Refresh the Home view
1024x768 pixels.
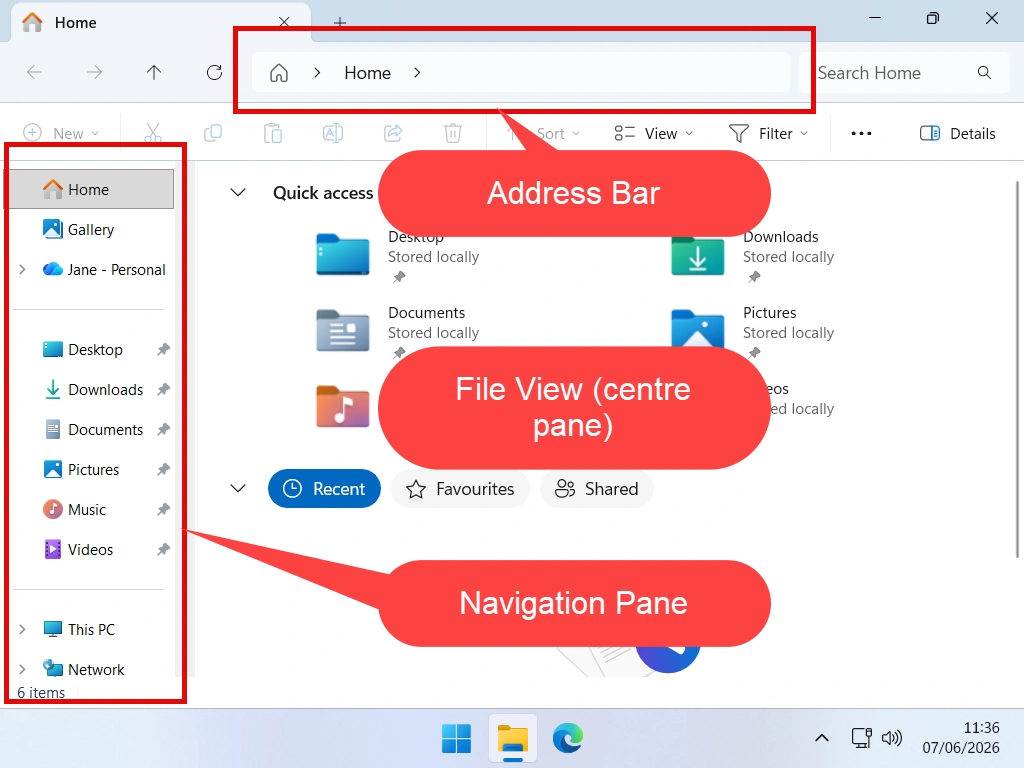tap(214, 72)
